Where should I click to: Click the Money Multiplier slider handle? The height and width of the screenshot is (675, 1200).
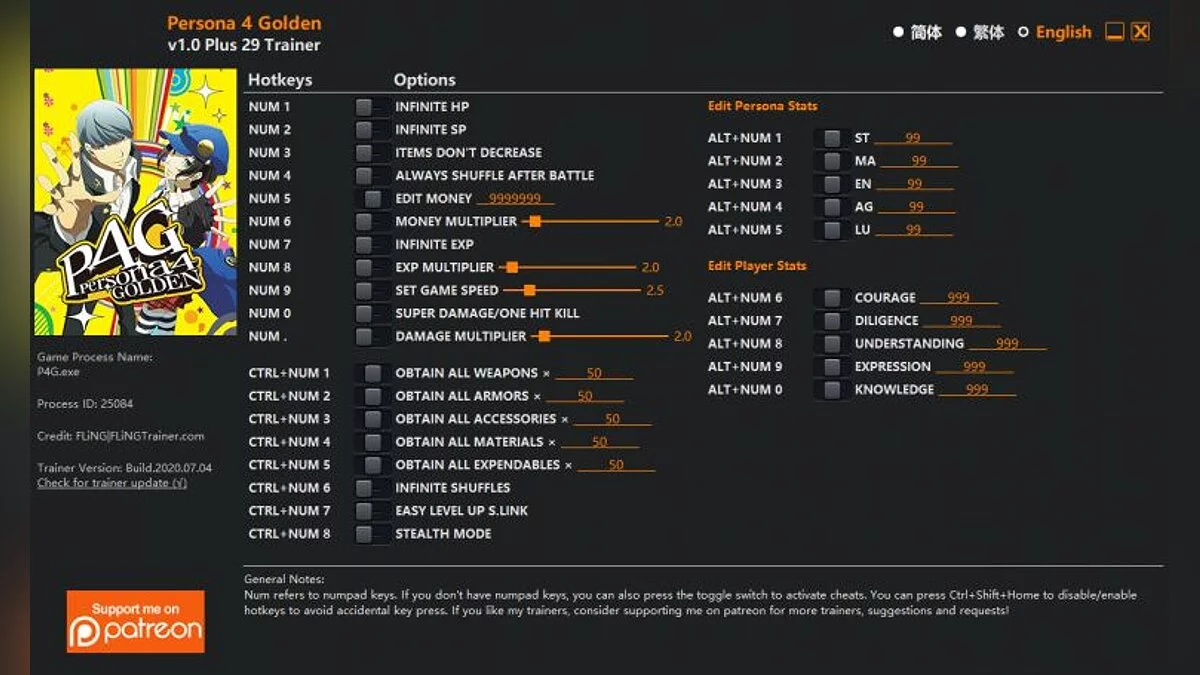535,221
